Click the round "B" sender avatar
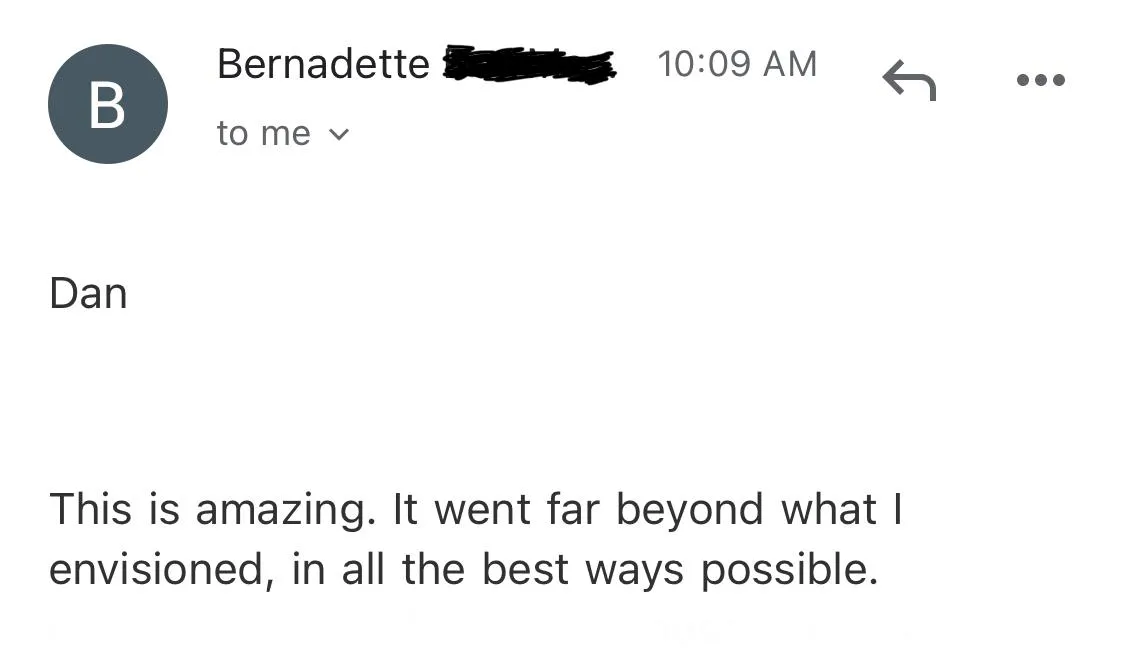Screen dimensions: 1125x652 (107, 104)
